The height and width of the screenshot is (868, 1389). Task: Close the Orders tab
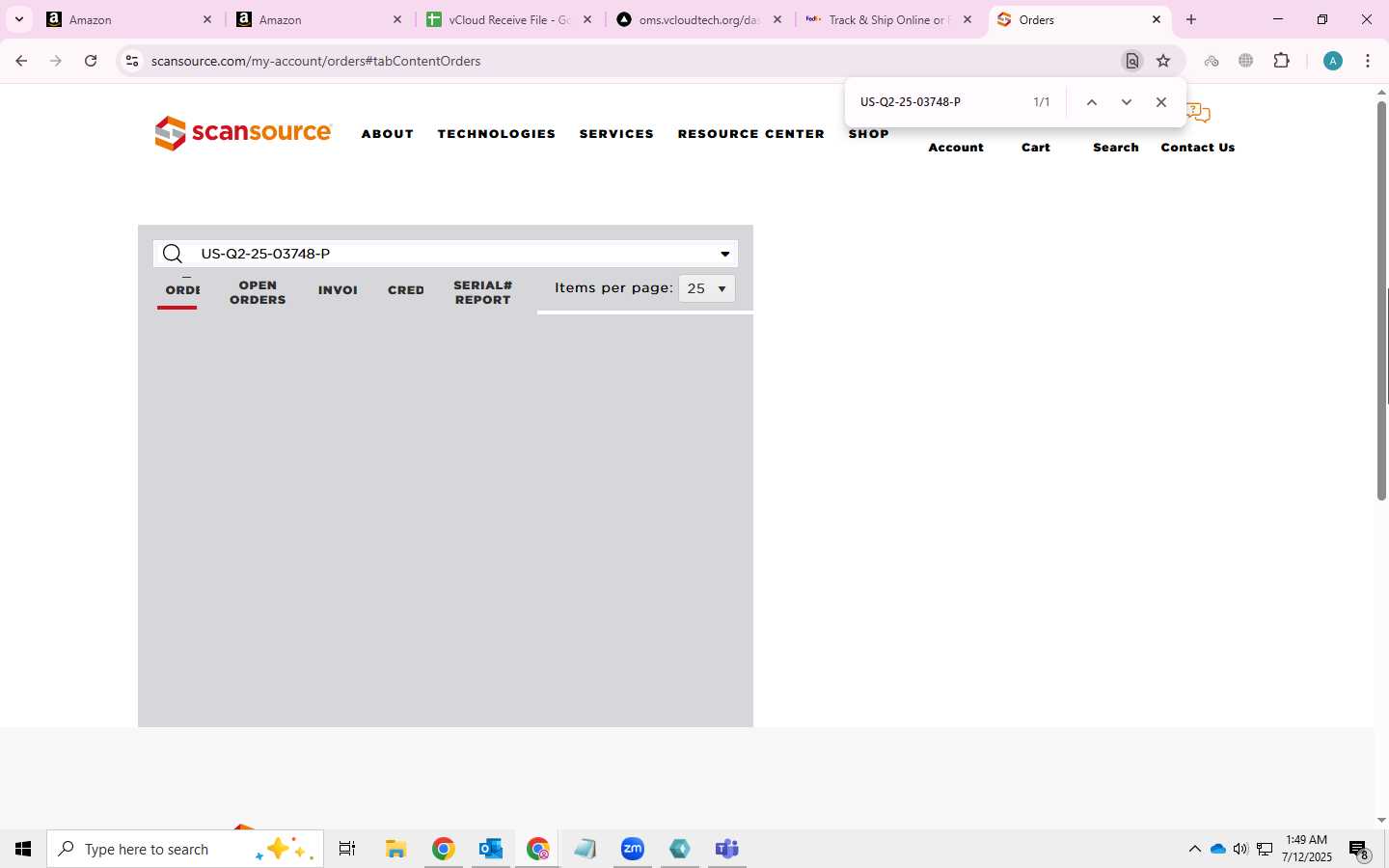point(1157,19)
